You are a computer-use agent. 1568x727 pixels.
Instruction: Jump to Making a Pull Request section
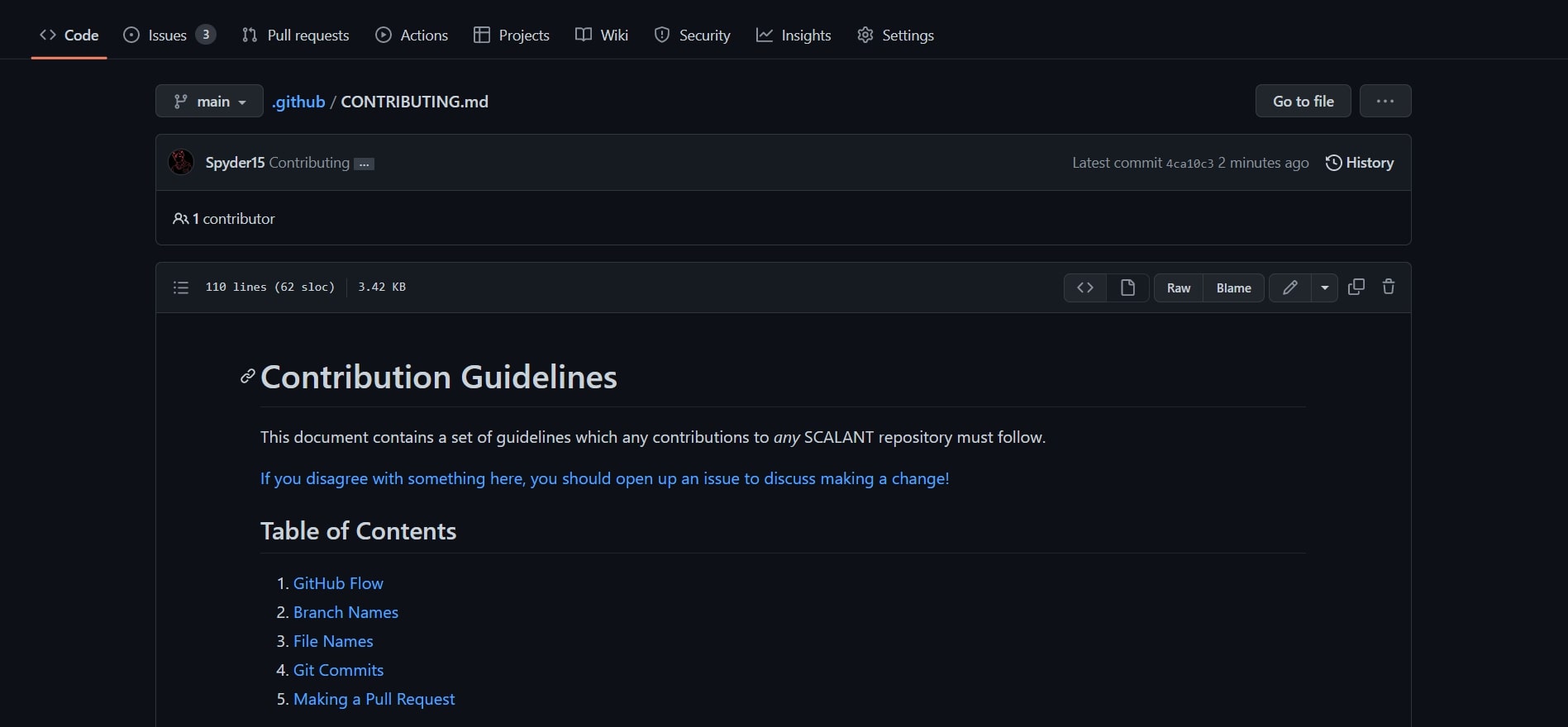pos(374,699)
